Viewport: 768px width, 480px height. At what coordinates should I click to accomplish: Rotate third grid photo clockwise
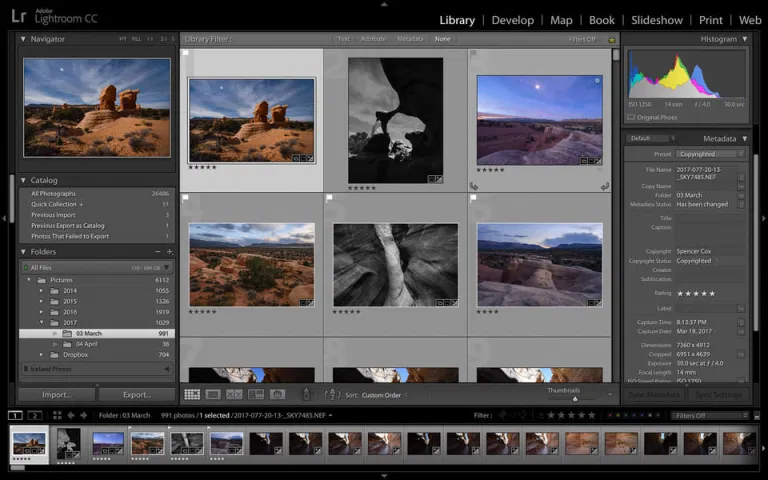pyautogui.click(x=605, y=186)
